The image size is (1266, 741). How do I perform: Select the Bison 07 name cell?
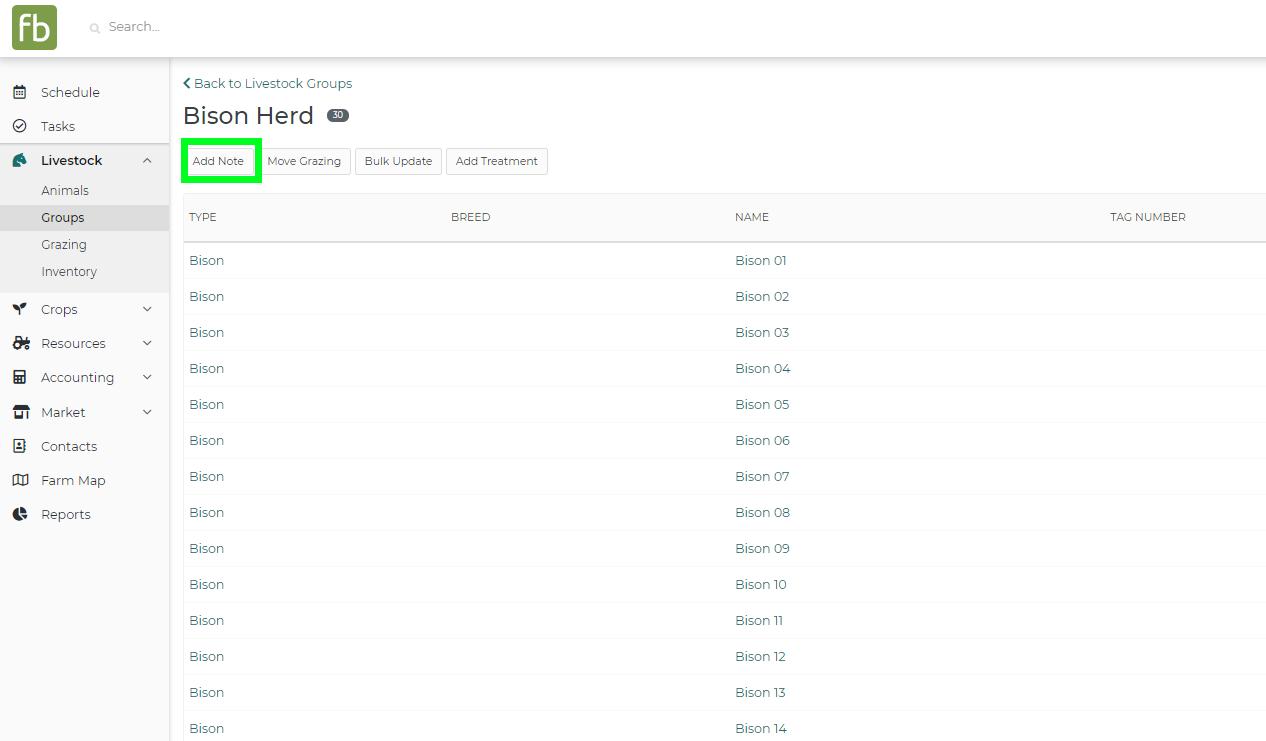pos(762,476)
